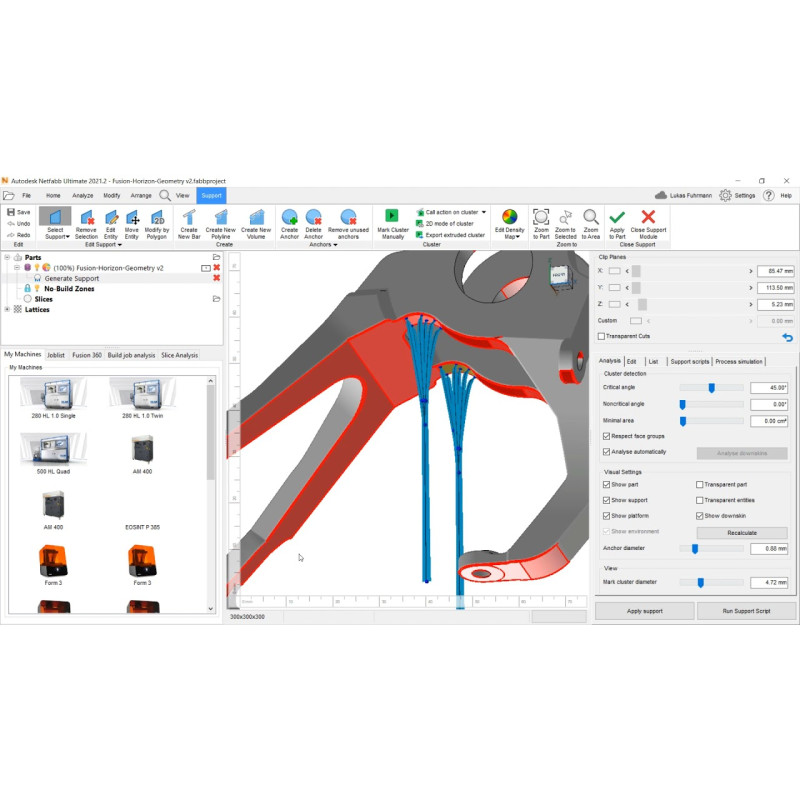Toggle the Respect face groups checkbox
This screenshot has height=800, width=800.
[x=607, y=437]
